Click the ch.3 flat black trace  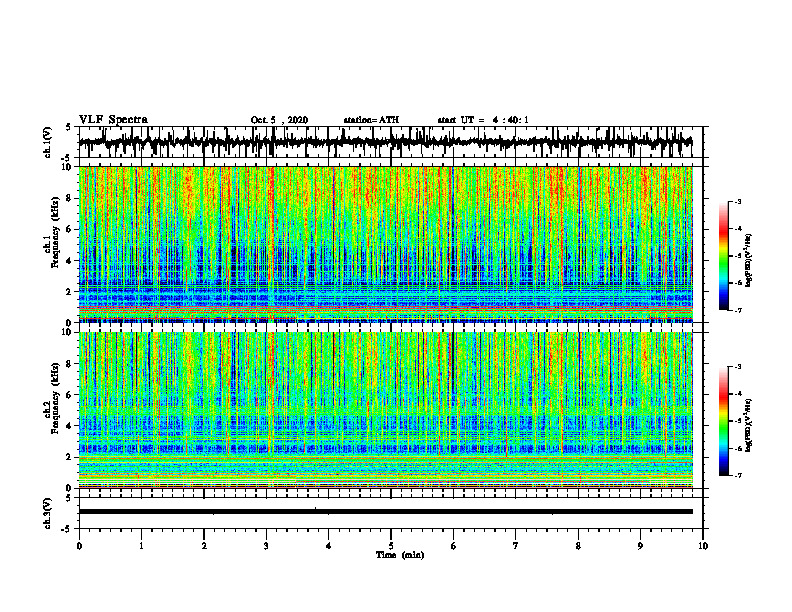tap(385, 512)
